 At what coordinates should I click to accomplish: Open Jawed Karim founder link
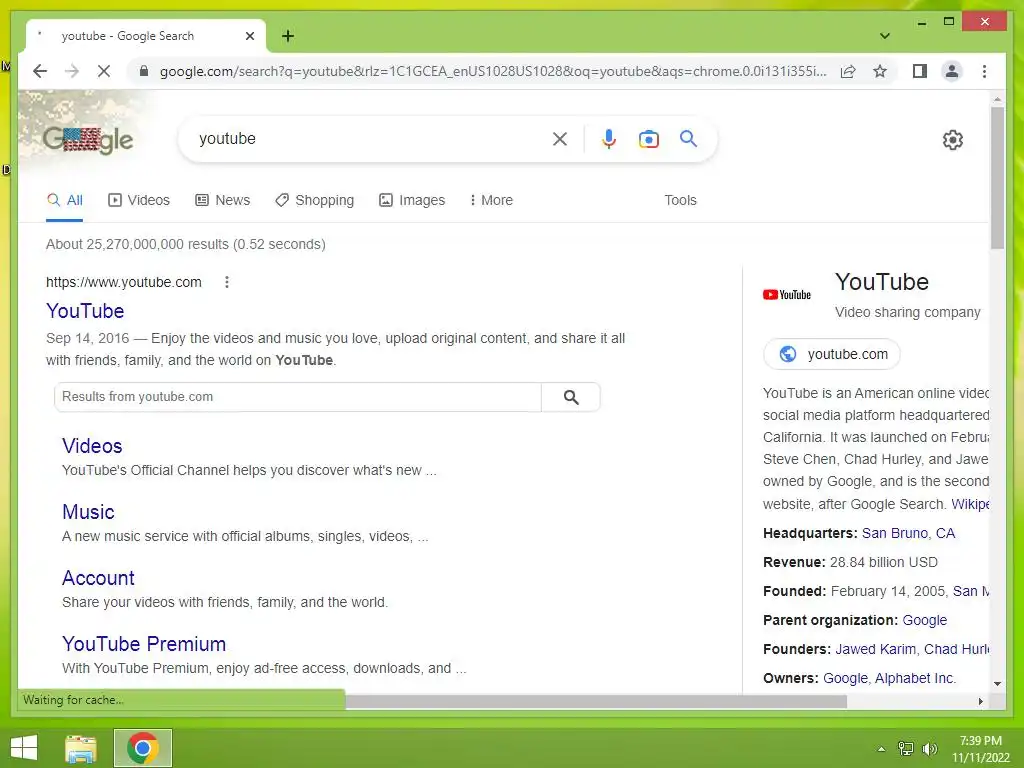[875, 649]
